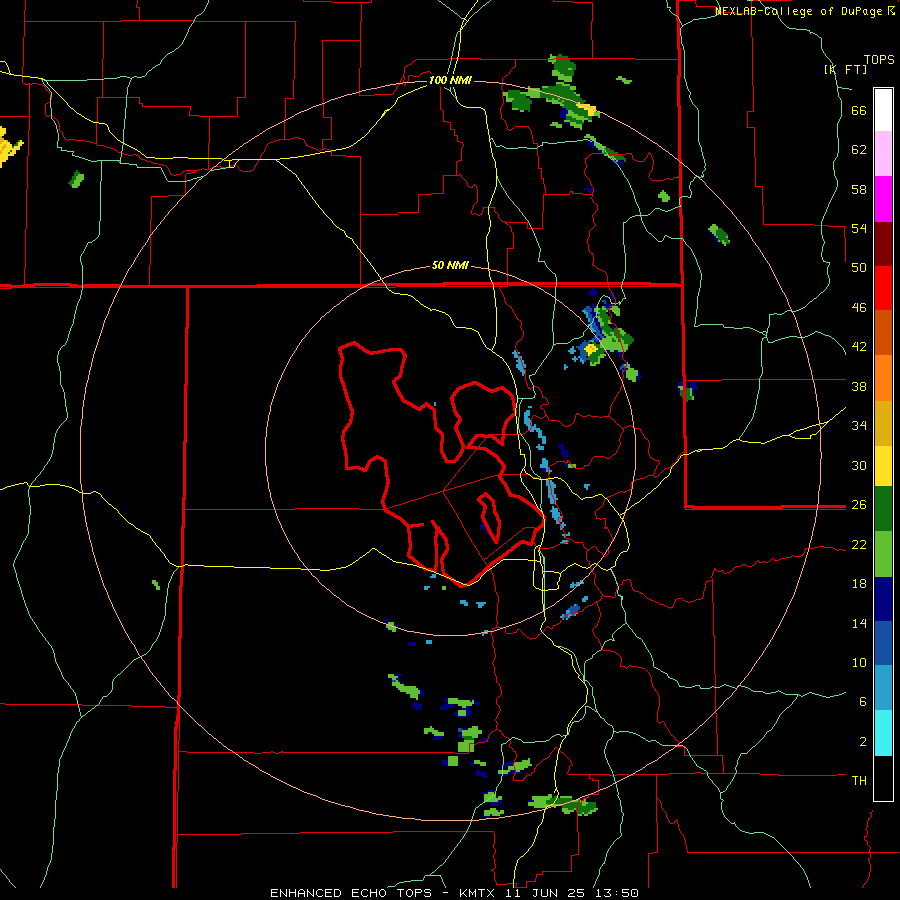The height and width of the screenshot is (900, 900).
Task: Click the legend value 50
Action: pos(859,268)
